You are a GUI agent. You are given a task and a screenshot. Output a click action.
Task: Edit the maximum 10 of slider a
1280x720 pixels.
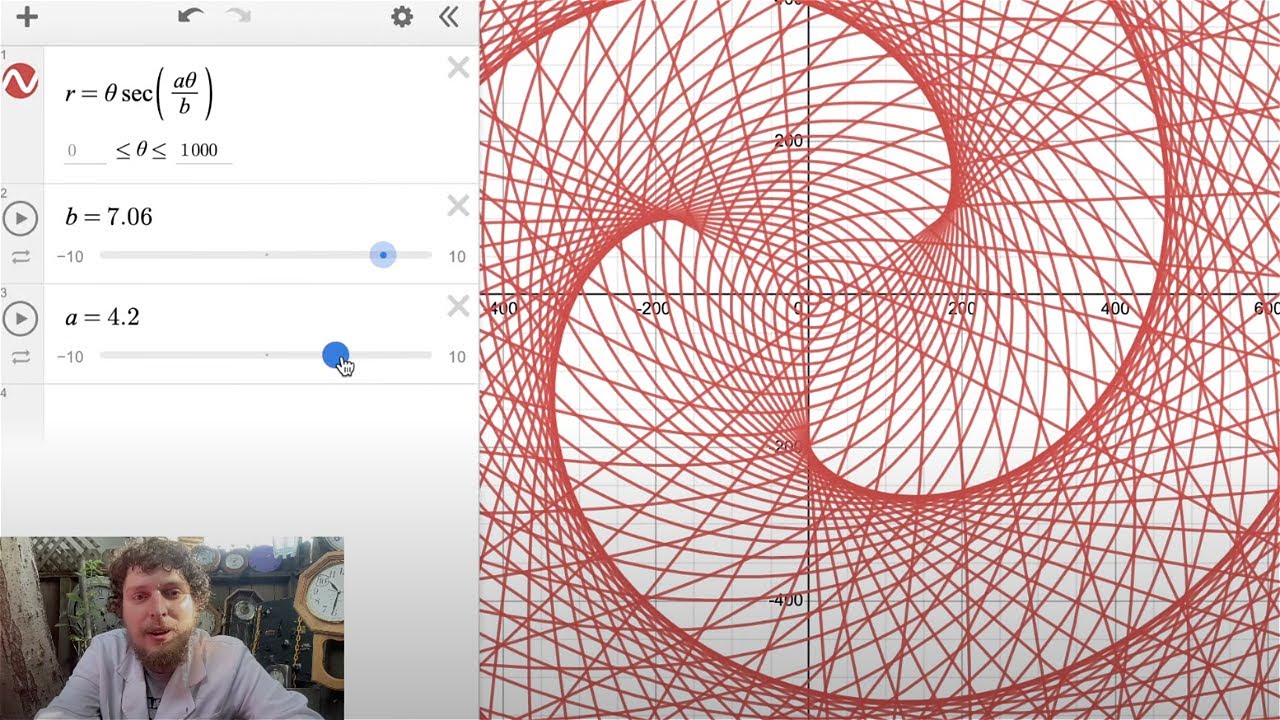click(457, 357)
